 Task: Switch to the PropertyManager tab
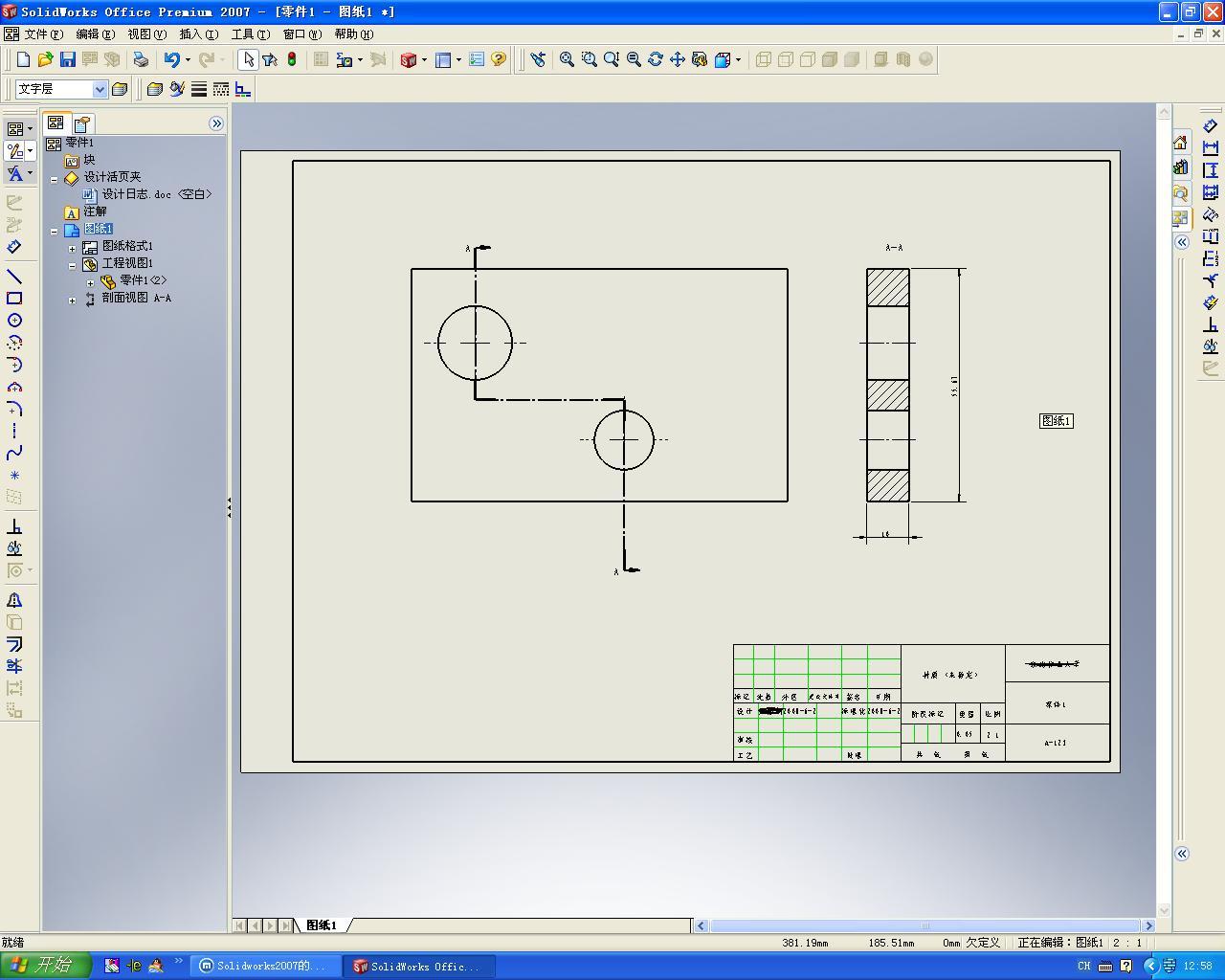(82, 123)
